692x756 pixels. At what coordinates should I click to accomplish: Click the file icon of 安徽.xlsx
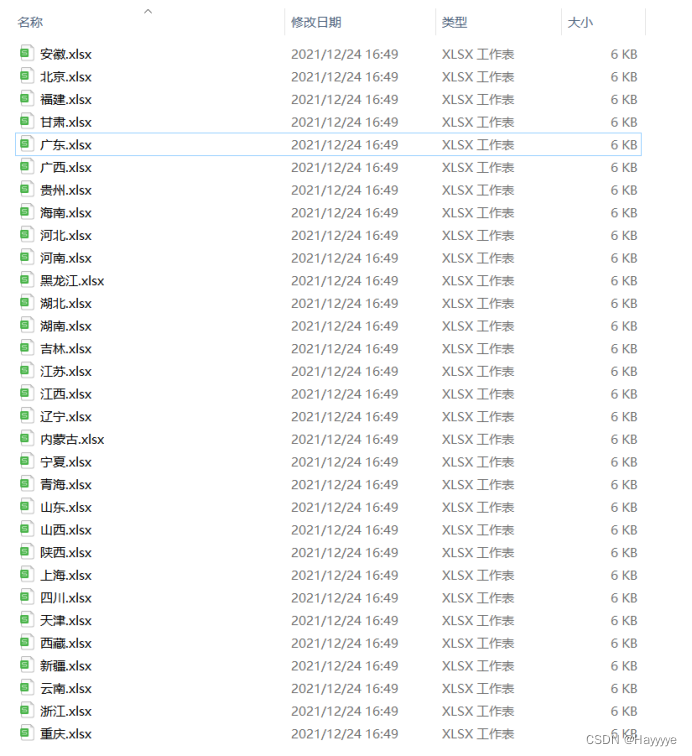(27, 53)
